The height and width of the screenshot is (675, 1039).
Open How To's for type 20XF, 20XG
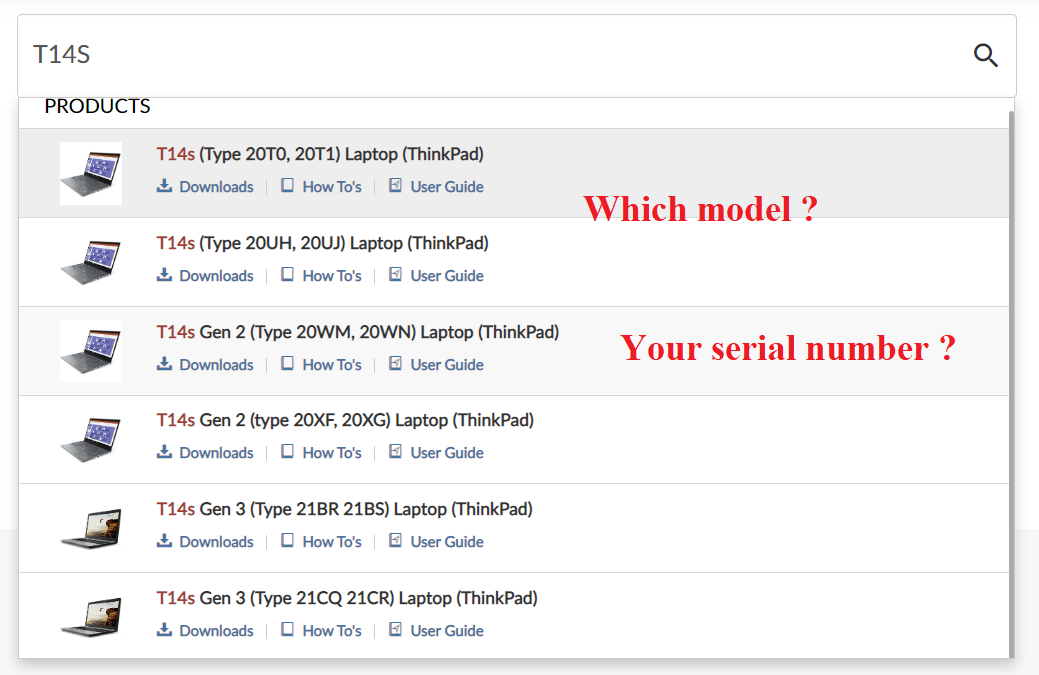click(x=332, y=452)
